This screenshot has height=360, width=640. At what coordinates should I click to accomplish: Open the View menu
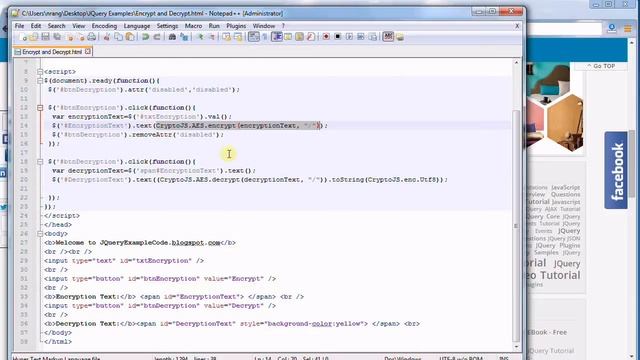point(79,26)
